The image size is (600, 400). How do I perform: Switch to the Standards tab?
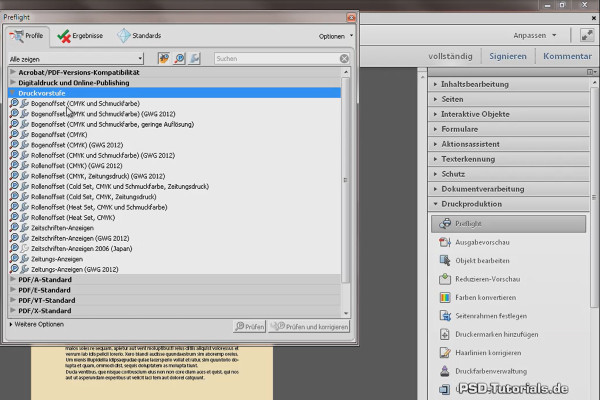[x=139, y=36]
